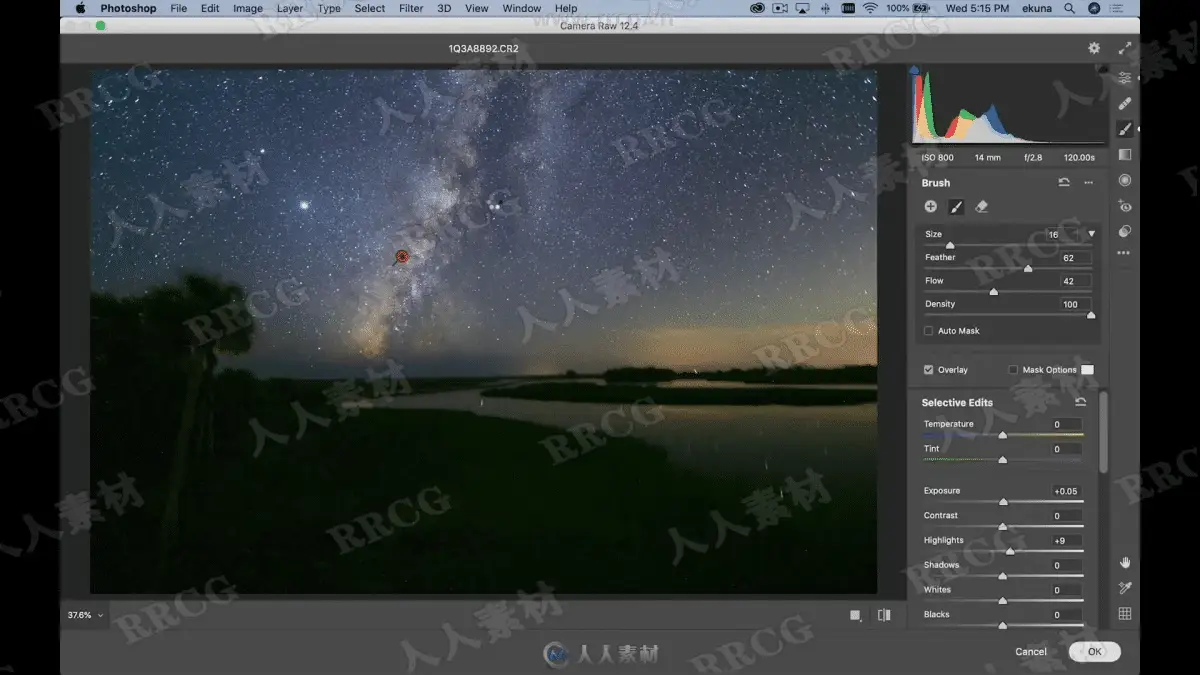Screen dimensions: 1200x675
Task: Open the Apple menu
Action: [80, 8]
